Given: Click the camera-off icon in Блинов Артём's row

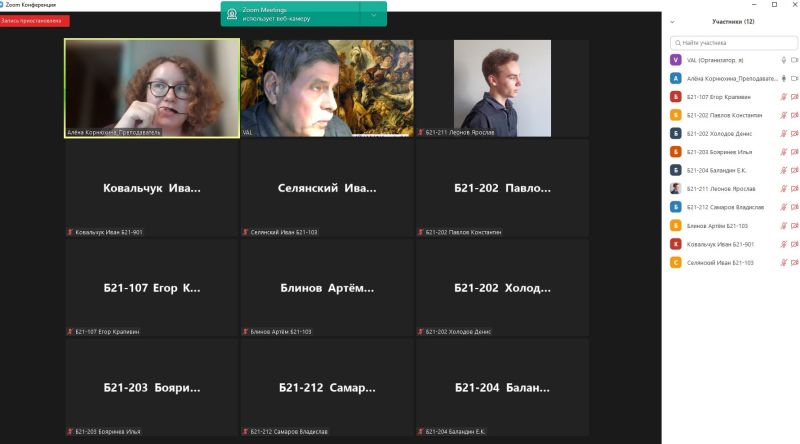Looking at the screenshot, I should click(794, 226).
